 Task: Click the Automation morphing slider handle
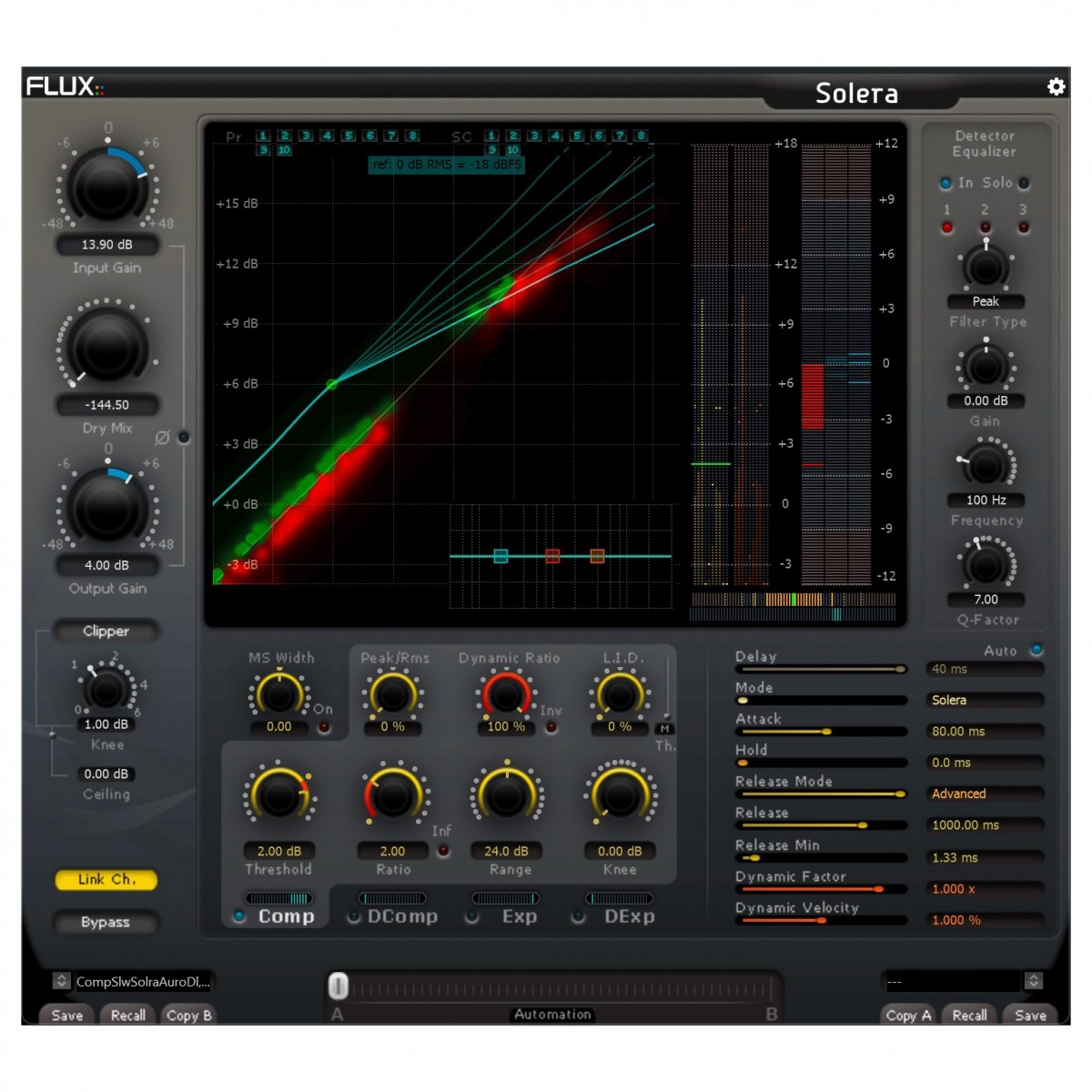pos(338,986)
